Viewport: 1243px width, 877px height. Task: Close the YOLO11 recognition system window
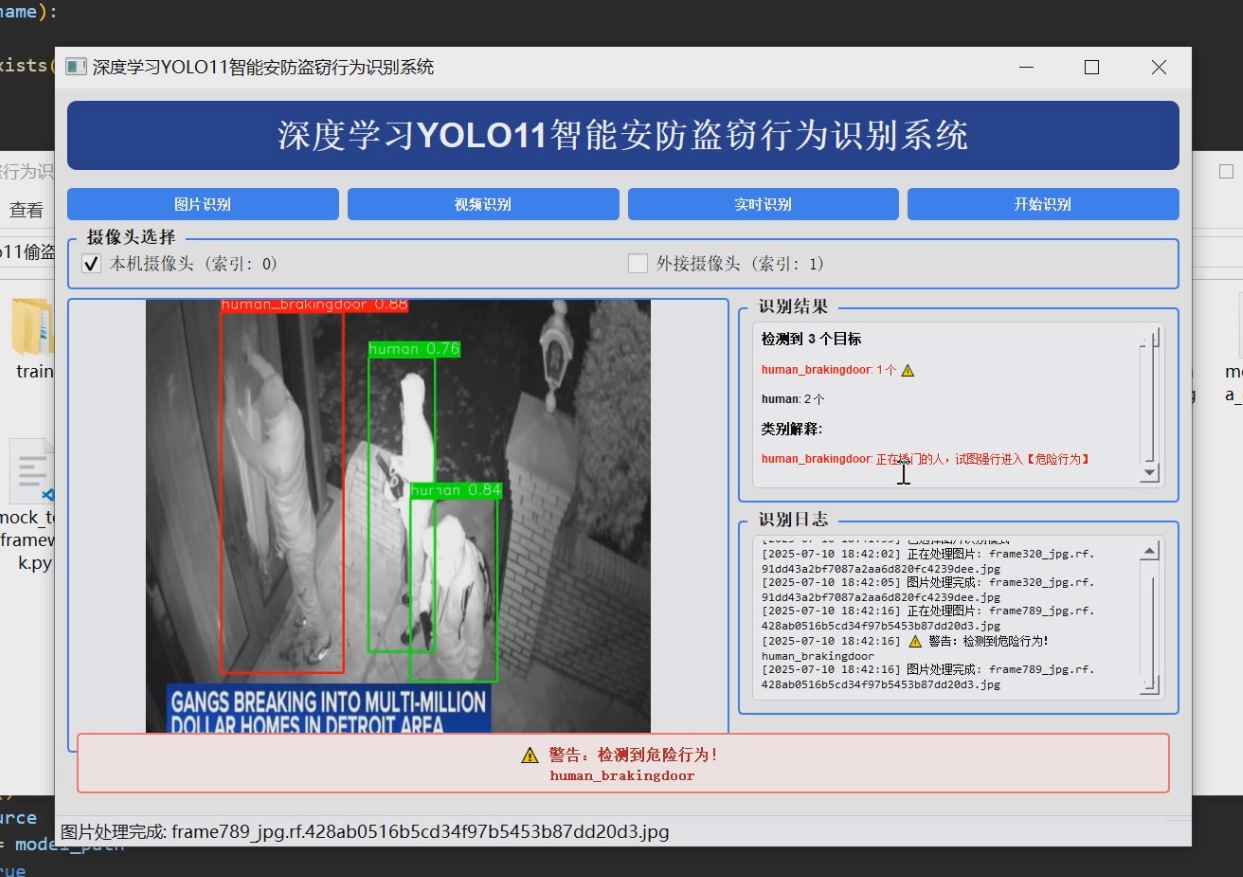1158,67
